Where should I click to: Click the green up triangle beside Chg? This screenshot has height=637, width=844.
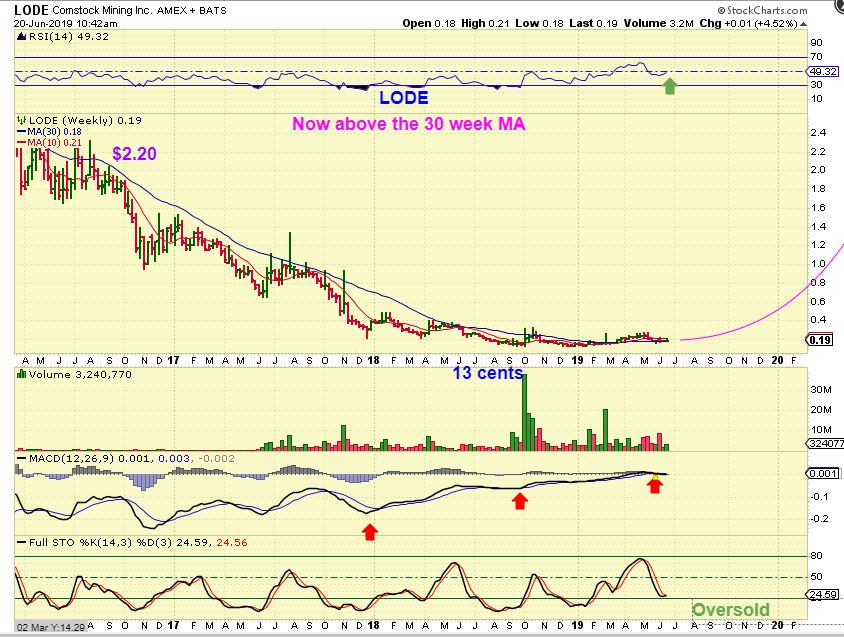[x=803, y=24]
